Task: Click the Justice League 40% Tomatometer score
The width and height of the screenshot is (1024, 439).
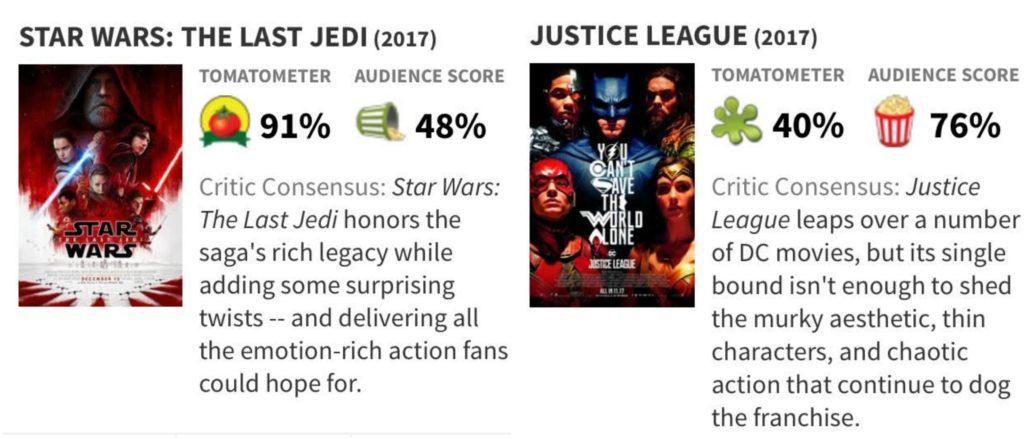Action: (807, 126)
